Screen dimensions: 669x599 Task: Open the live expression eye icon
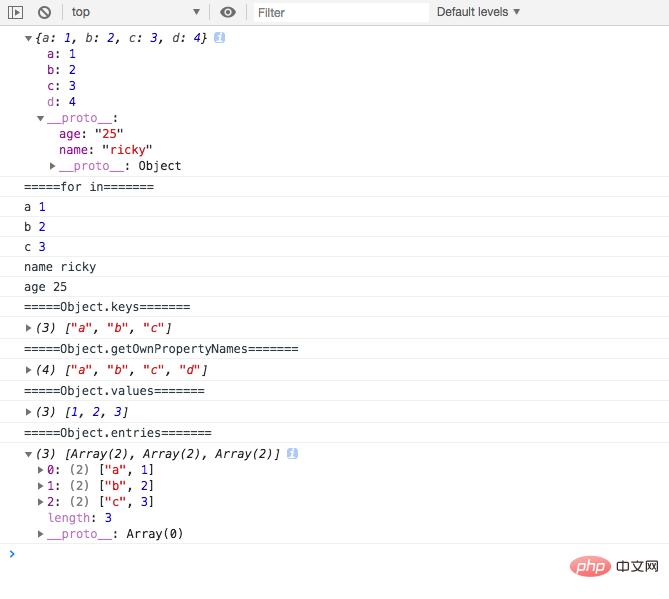point(228,12)
